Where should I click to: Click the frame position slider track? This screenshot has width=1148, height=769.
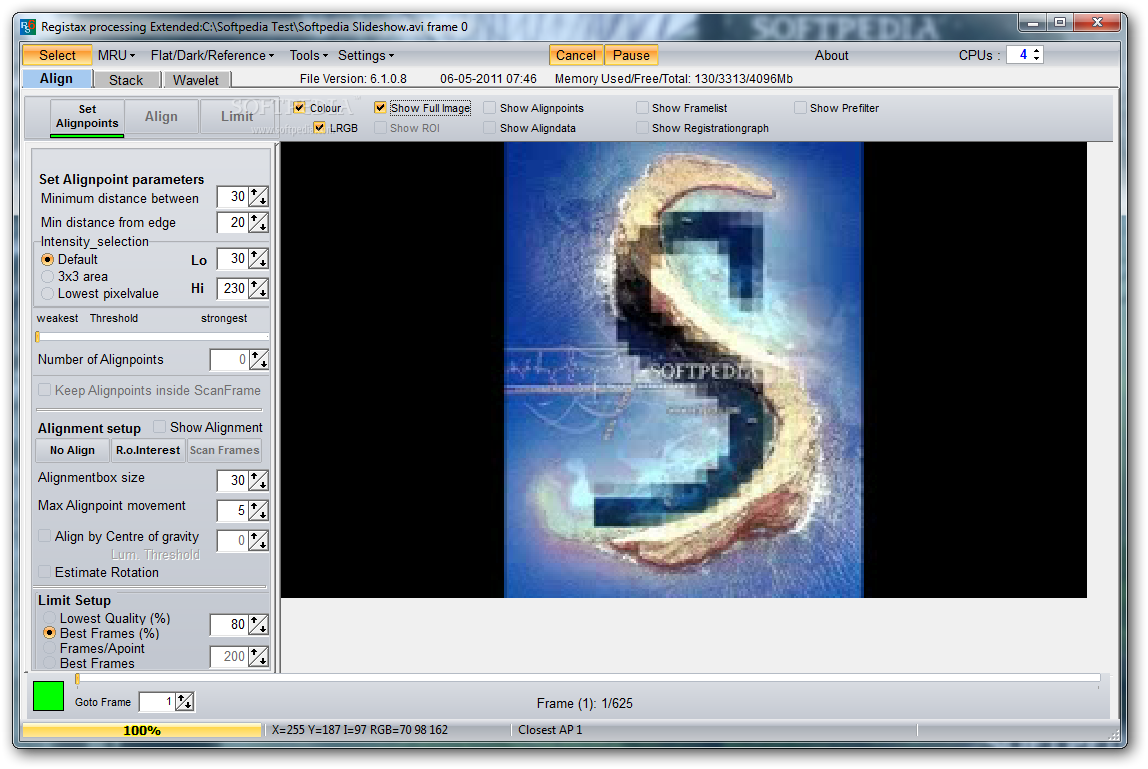(x=588, y=678)
